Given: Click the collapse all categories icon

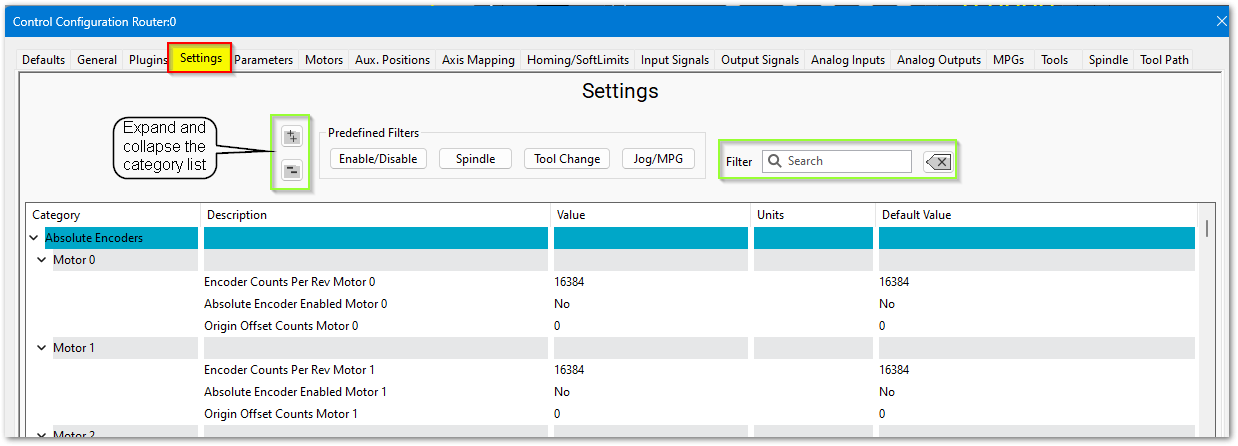Looking at the screenshot, I should (x=292, y=170).
